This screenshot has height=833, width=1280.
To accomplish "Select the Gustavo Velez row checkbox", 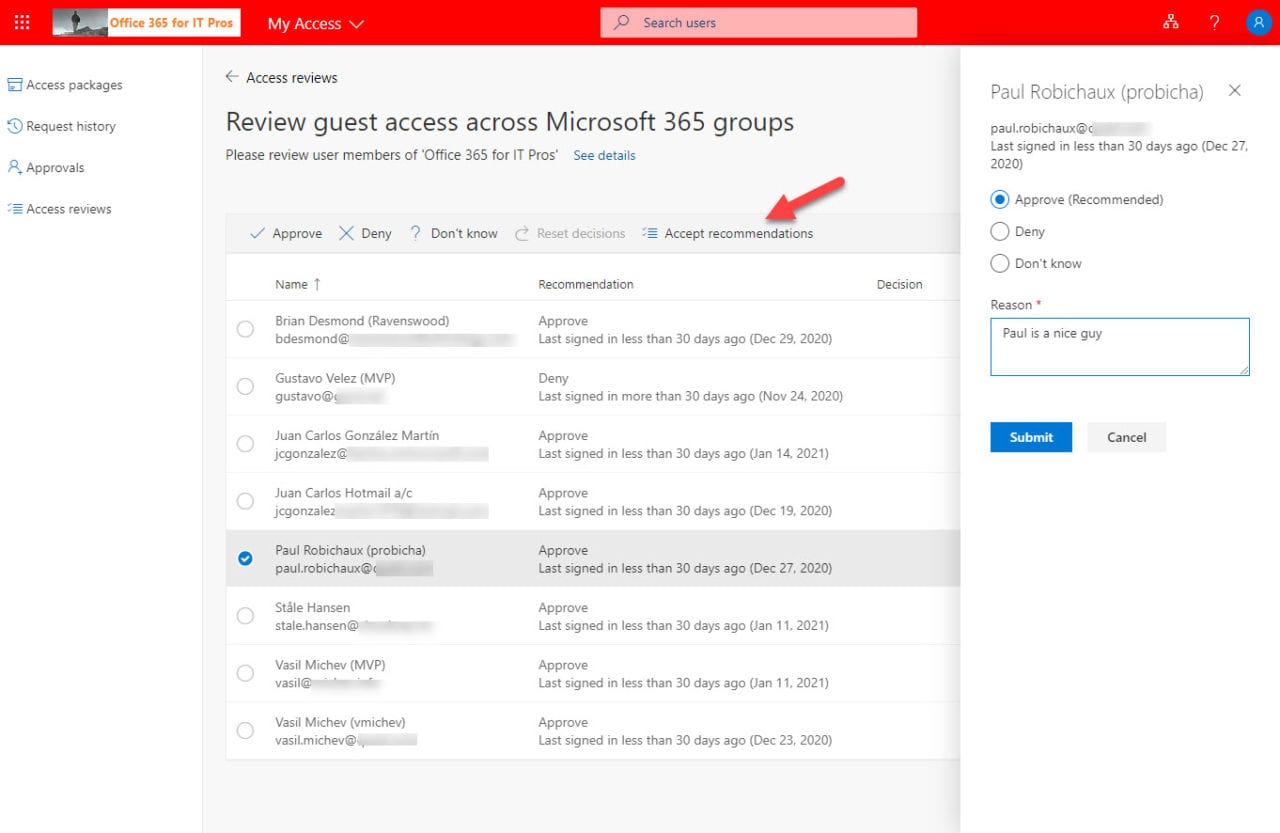I will [245, 386].
